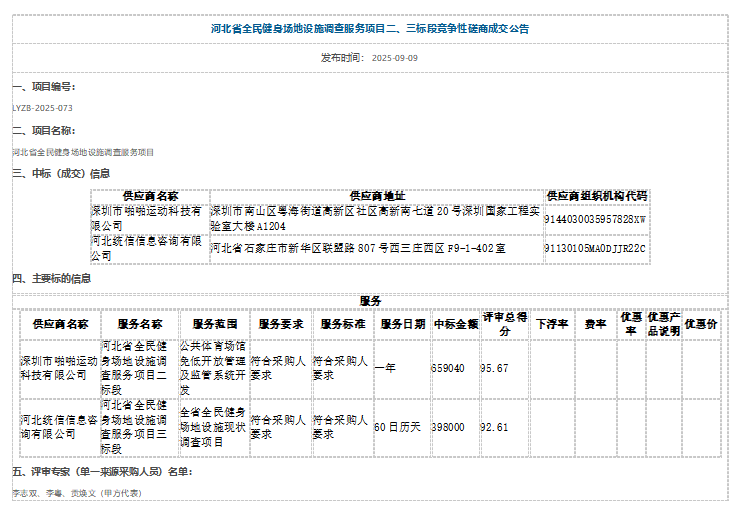The image size is (745, 517).
Task: Click the review score 92.61
Action: pos(494,427)
